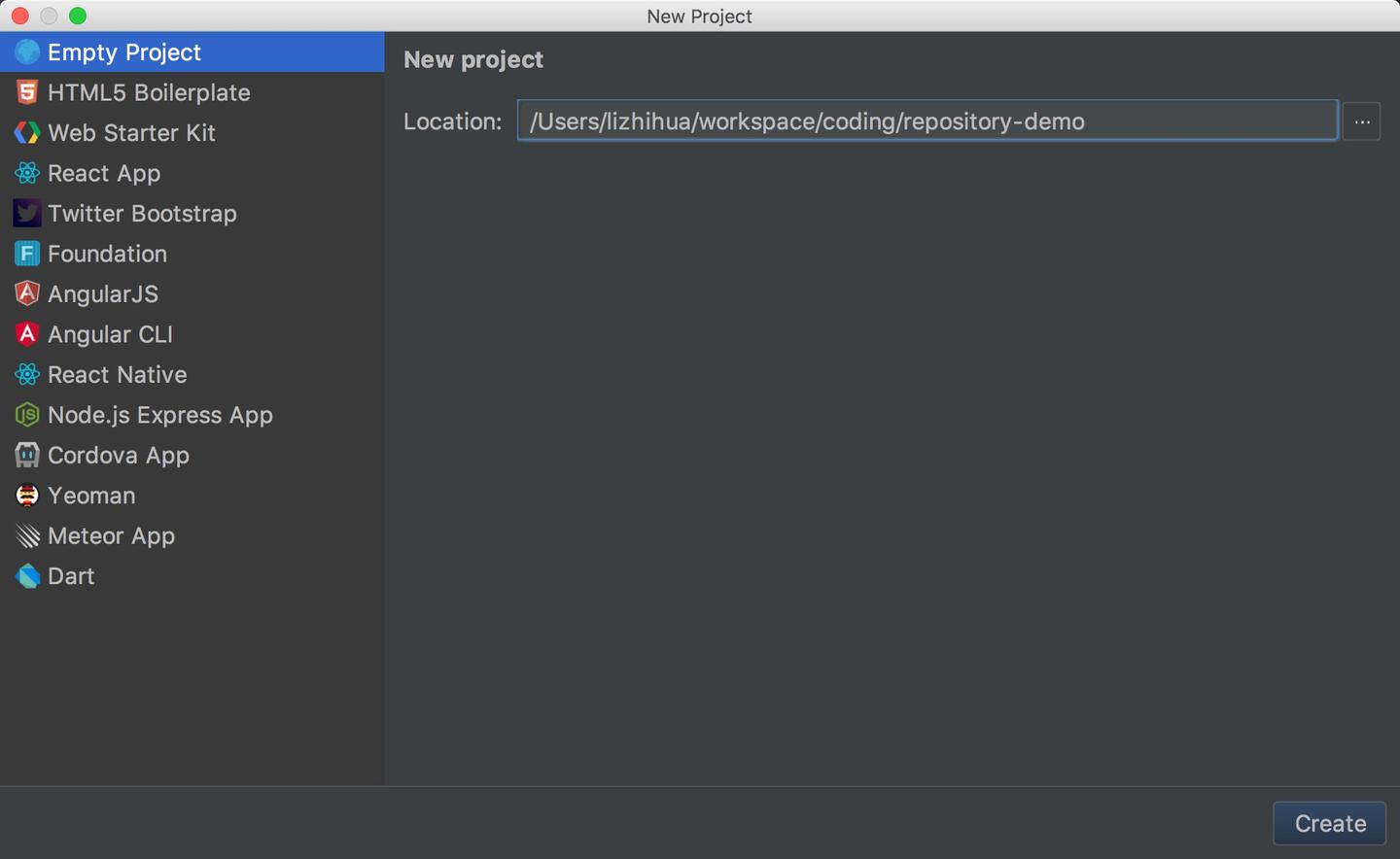Click the Meteor App icon
This screenshot has width=1400, height=859.
(26, 535)
